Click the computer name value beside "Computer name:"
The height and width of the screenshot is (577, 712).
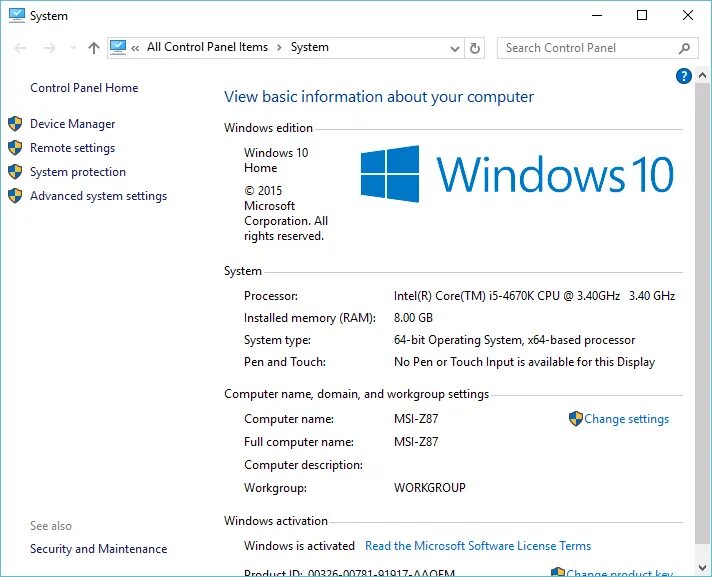pos(416,419)
